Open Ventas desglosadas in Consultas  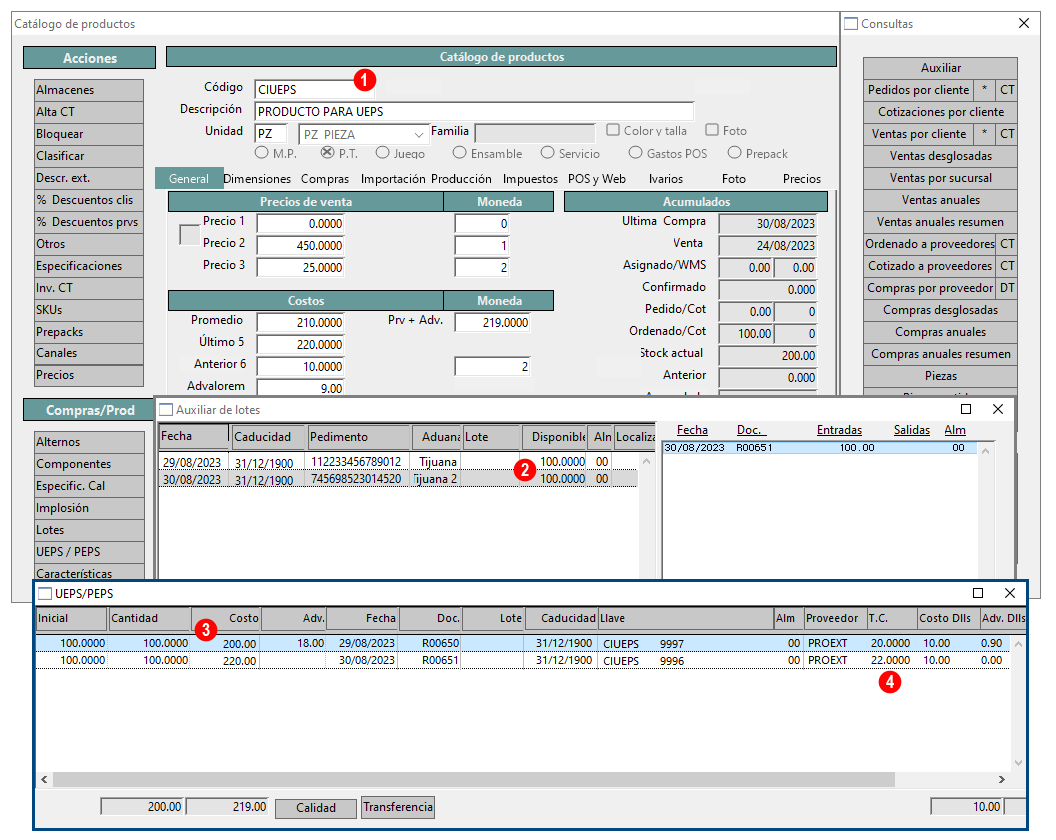(940, 156)
